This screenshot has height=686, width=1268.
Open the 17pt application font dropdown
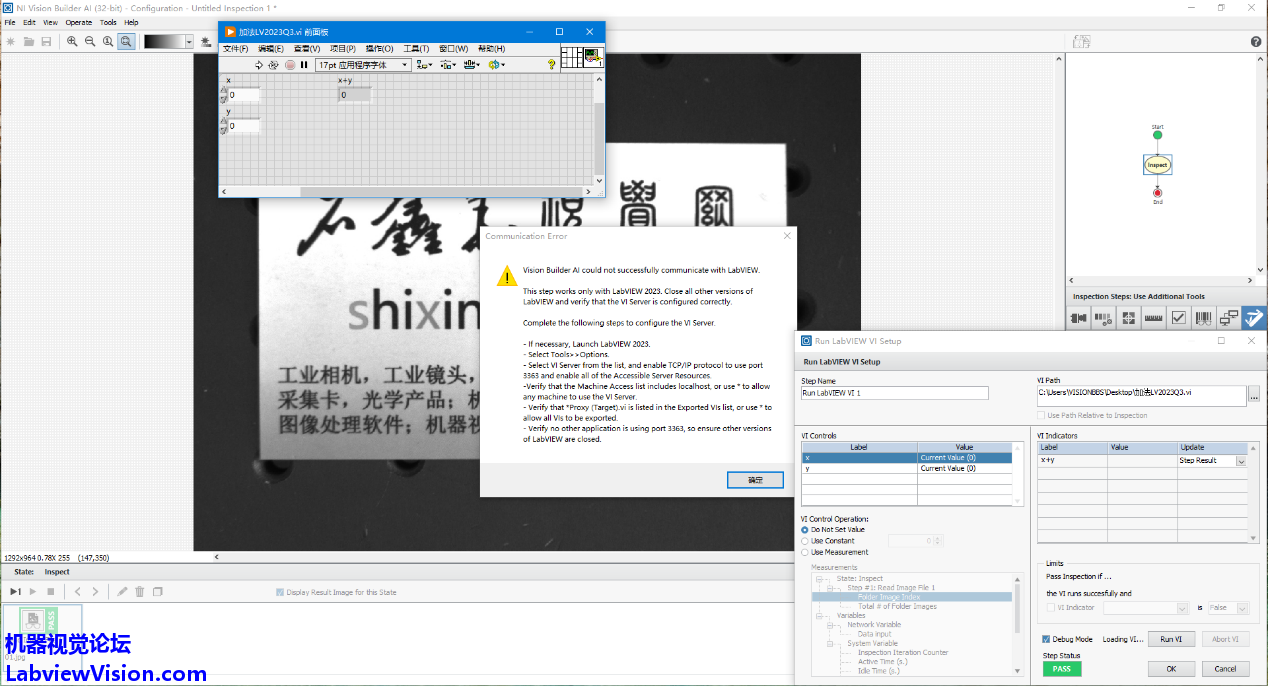(363, 65)
